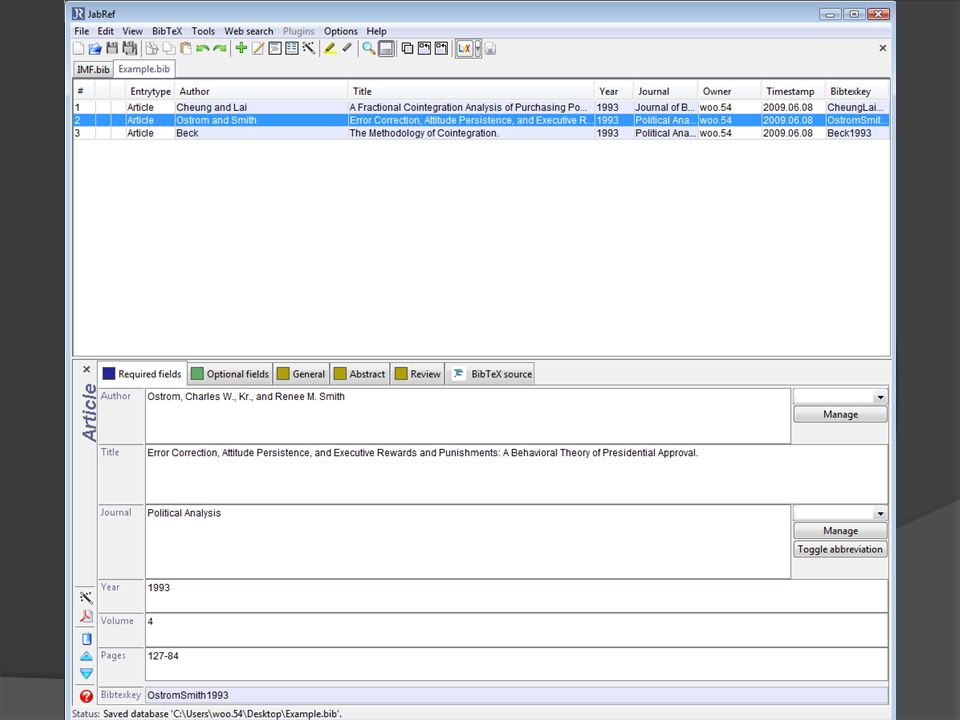Go to next entry with blue down arrow

(86, 673)
